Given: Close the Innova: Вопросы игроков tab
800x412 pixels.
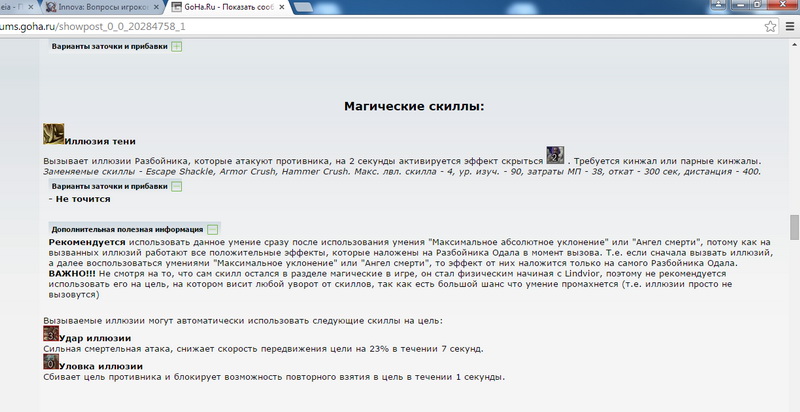Looking at the screenshot, I should [155, 6].
